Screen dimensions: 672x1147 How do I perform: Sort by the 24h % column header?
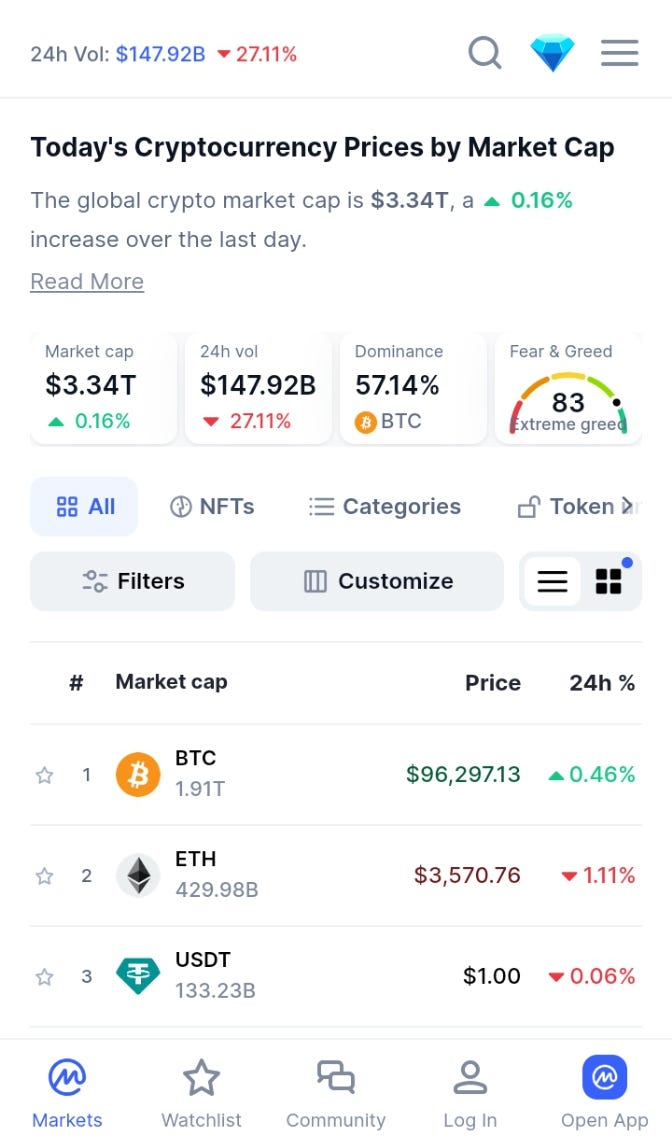(602, 683)
